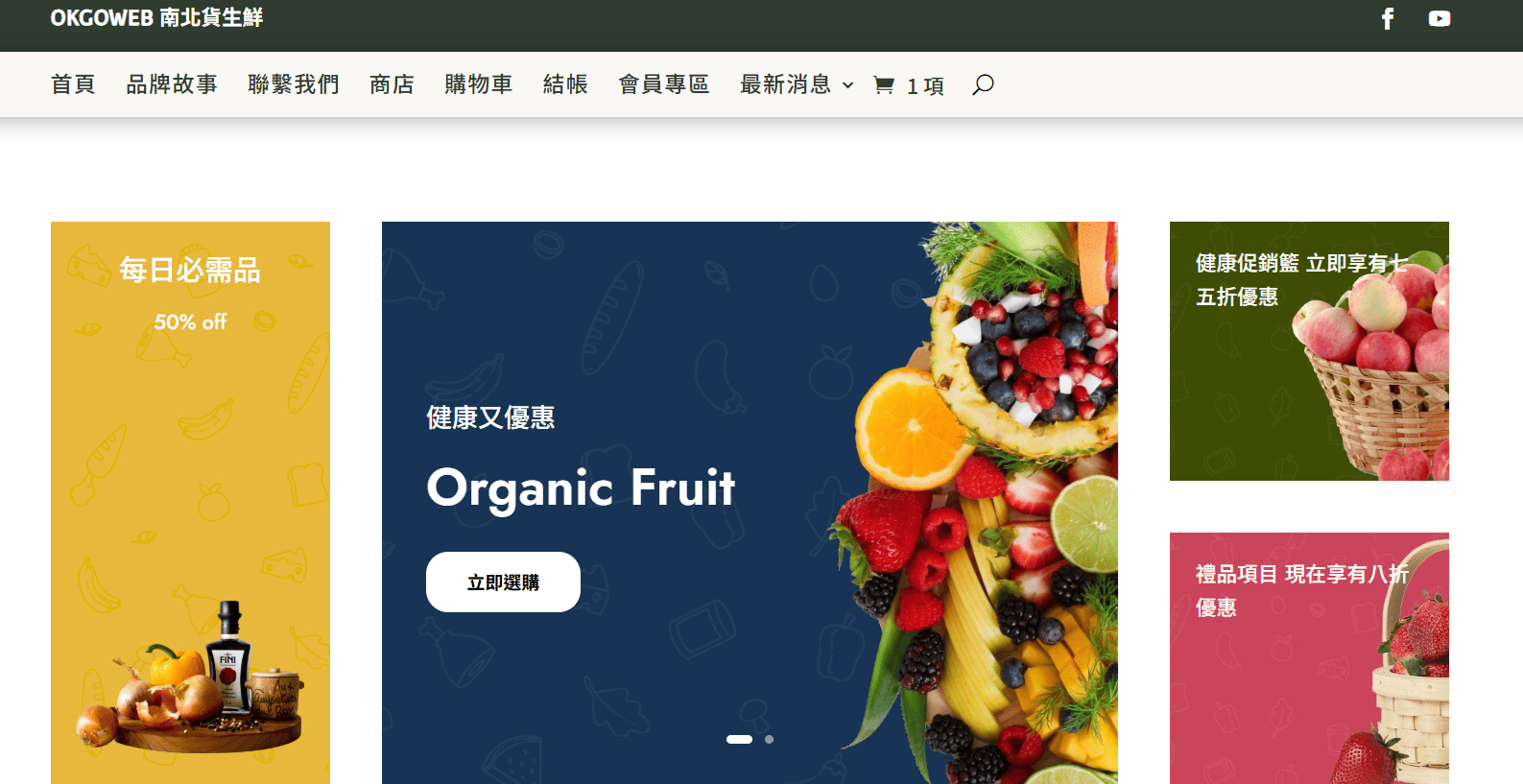Navigate to 商店 in the menu
Screen dimensions: 1523x784
pos(392,84)
